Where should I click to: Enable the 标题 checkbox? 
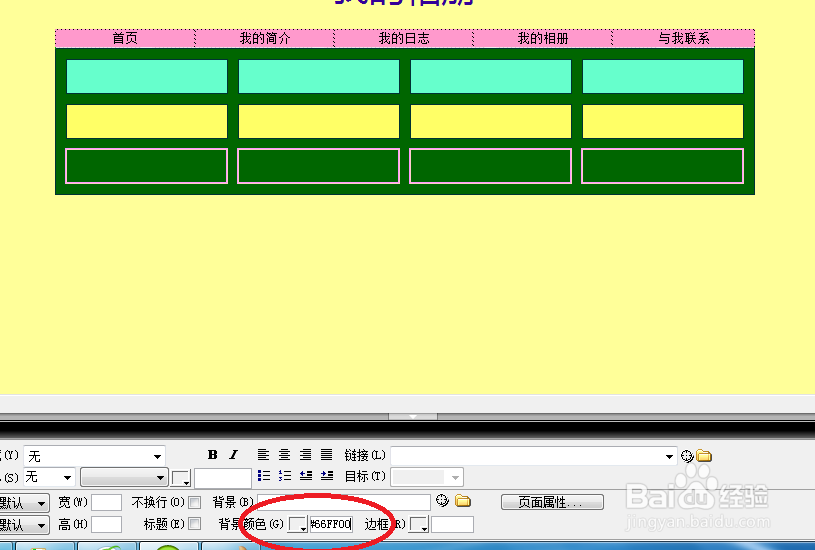click(x=195, y=523)
